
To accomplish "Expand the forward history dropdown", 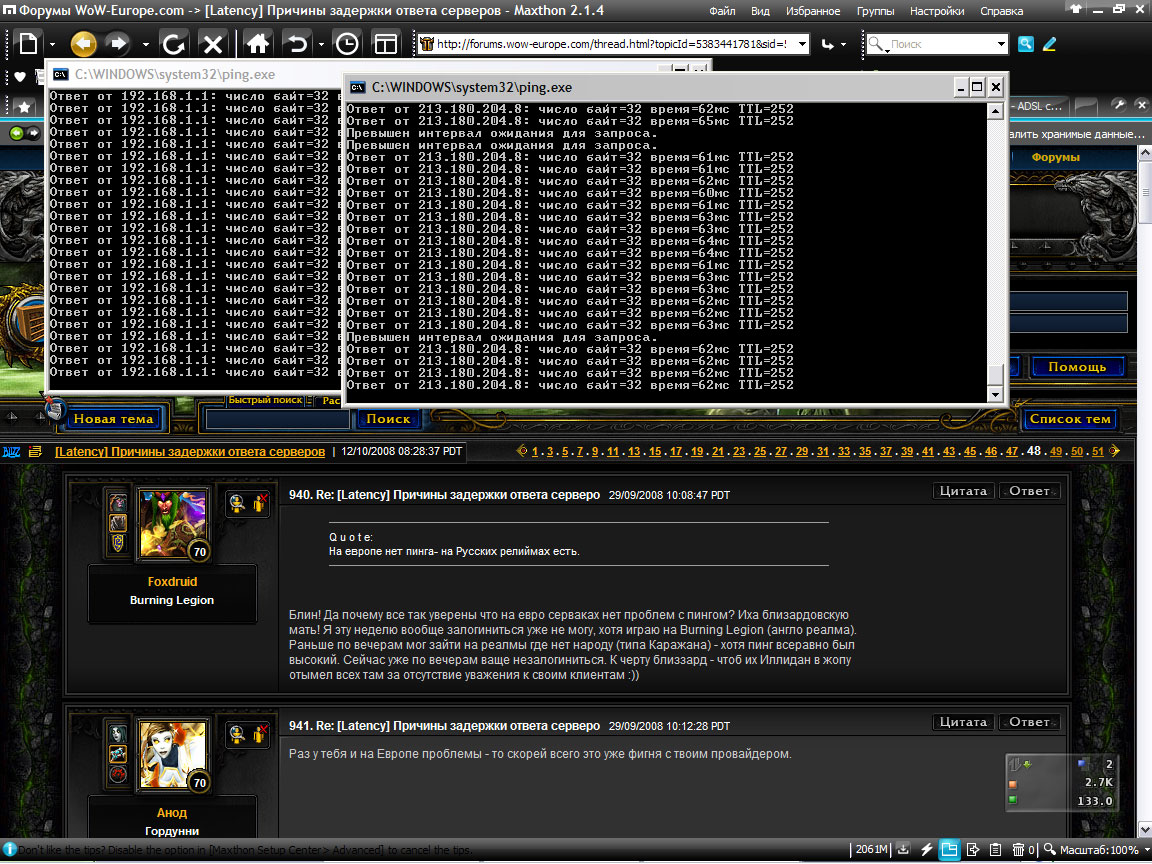I will [145, 45].
